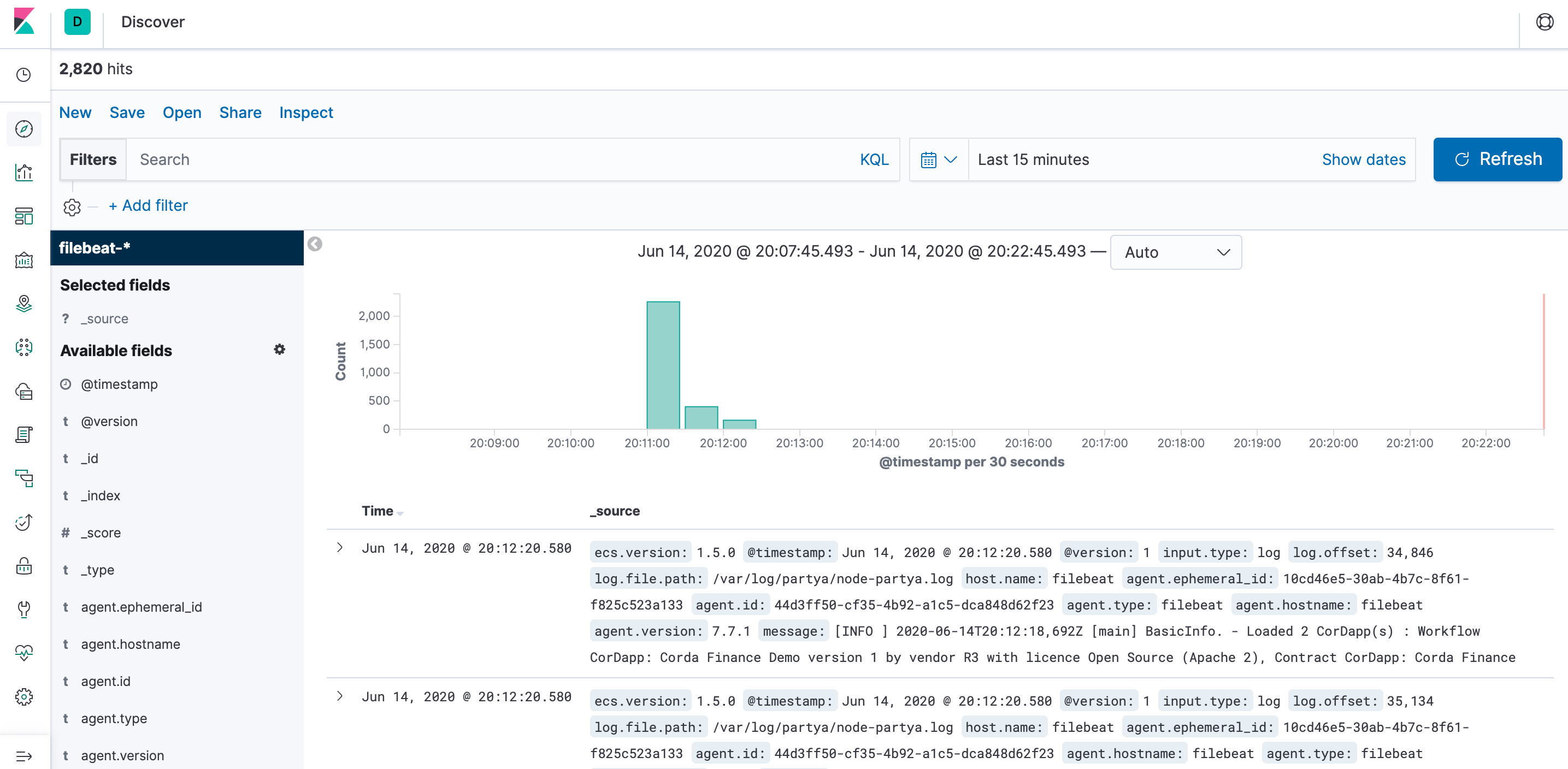
Task: Open Visualize chart icon in sidebar
Action: tap(23, 173)
